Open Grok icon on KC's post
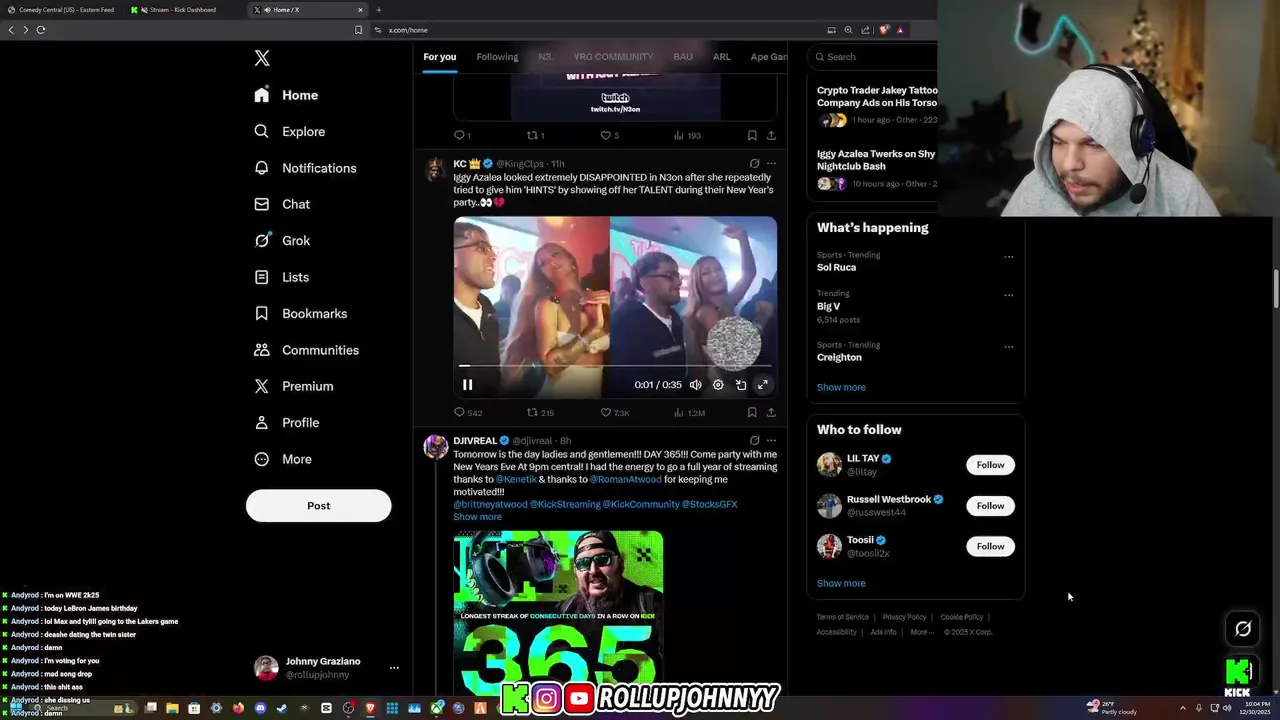1280x720 pixels. [x=754, y=163]
